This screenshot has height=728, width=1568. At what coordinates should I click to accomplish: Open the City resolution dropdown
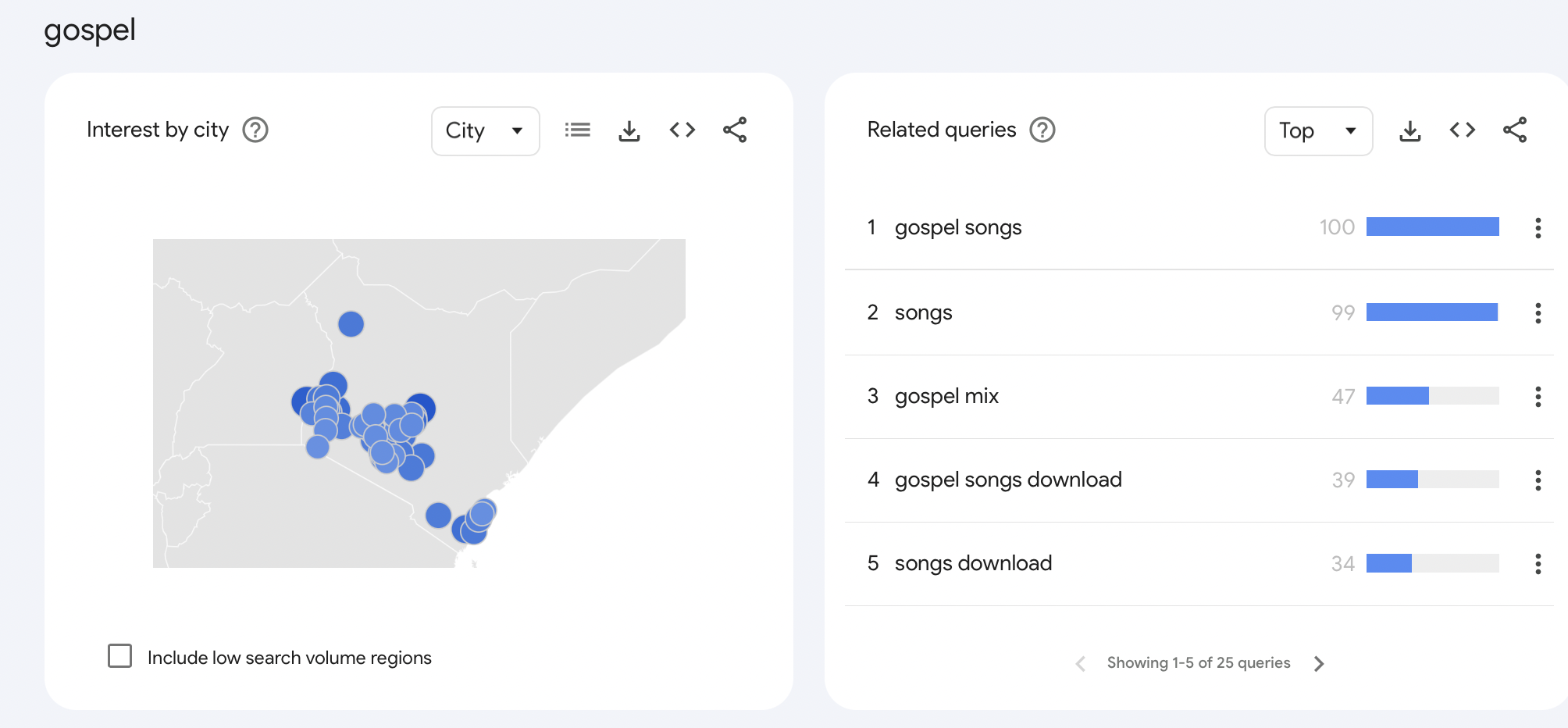tap(485, 130)
